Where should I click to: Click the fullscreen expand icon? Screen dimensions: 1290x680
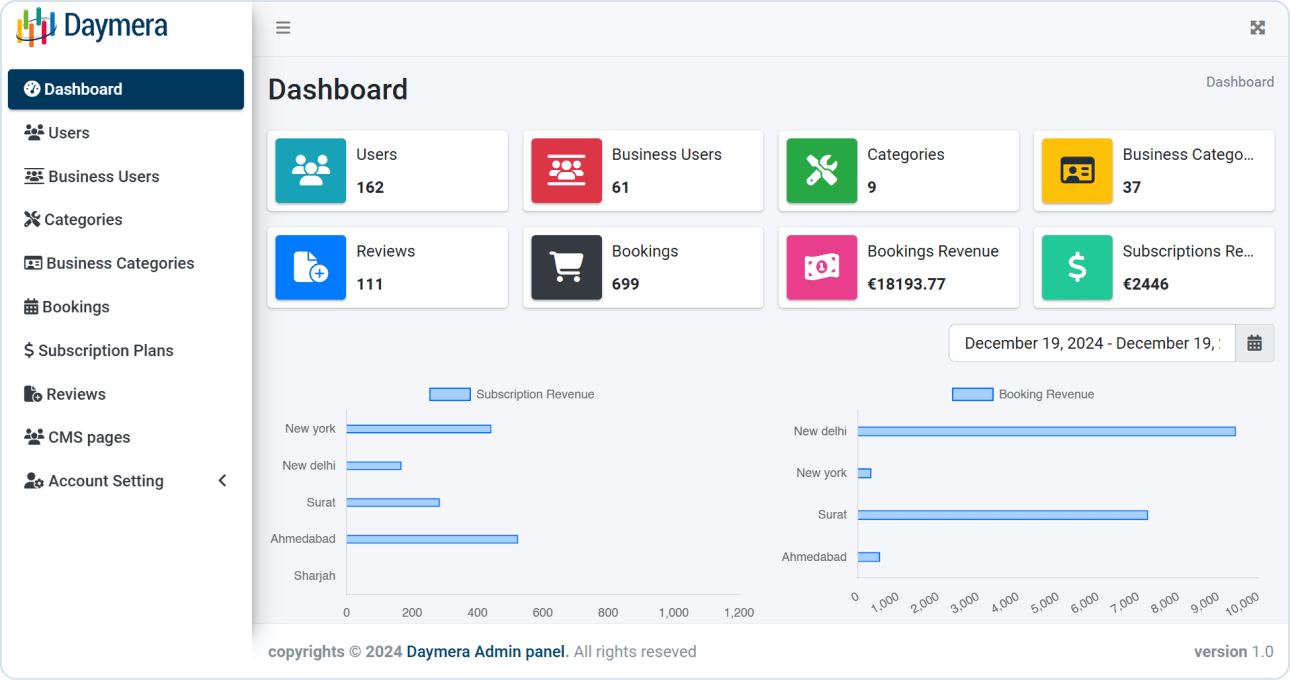(x=1257, y=27)
